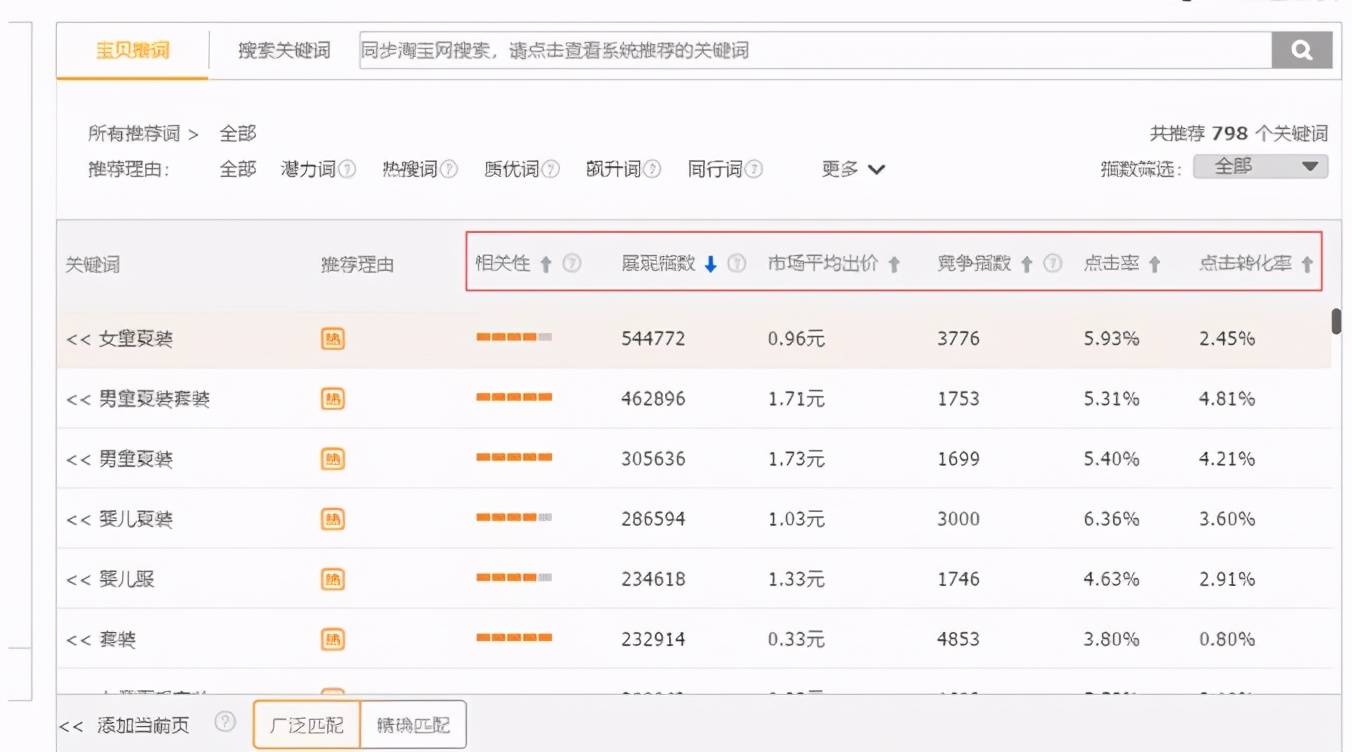
Task: Expand 所有推荐词 category breadcrumb
Action: point(143,133)
